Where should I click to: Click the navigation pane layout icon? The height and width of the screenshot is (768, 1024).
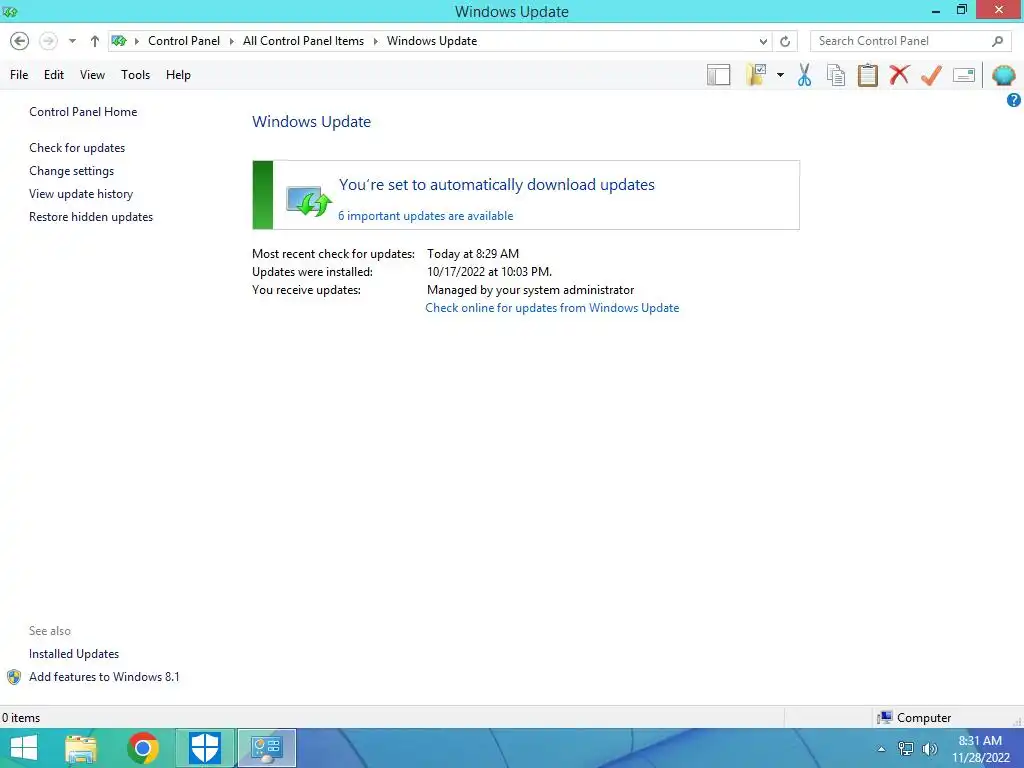pos(718,75)
